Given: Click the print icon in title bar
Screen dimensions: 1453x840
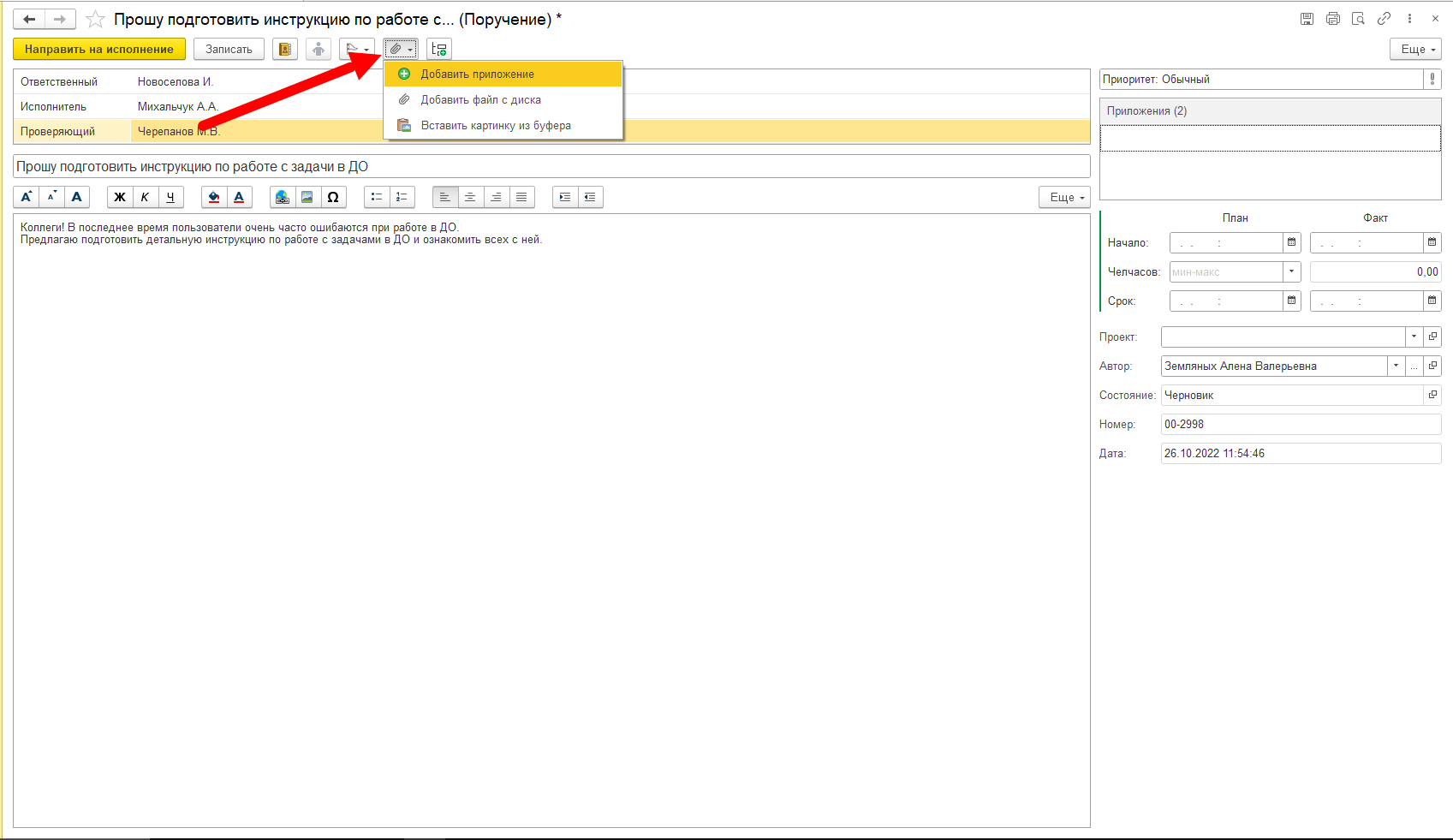Looking at the screenshot, I should point(1332,19).
